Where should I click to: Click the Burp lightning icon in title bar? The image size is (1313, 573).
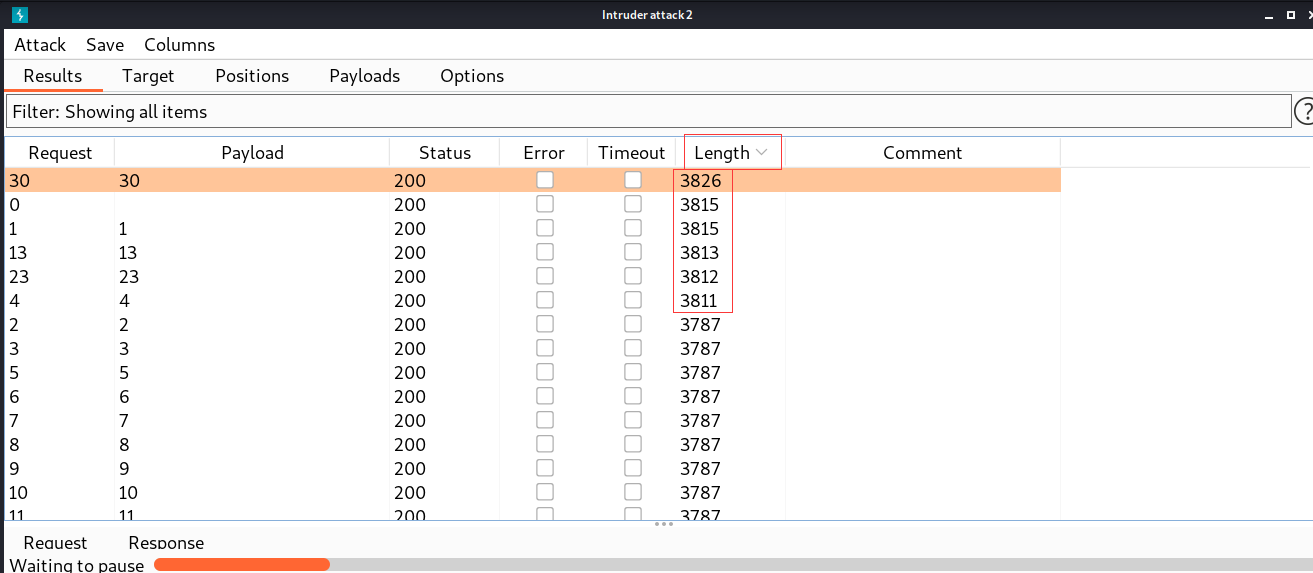19,15
